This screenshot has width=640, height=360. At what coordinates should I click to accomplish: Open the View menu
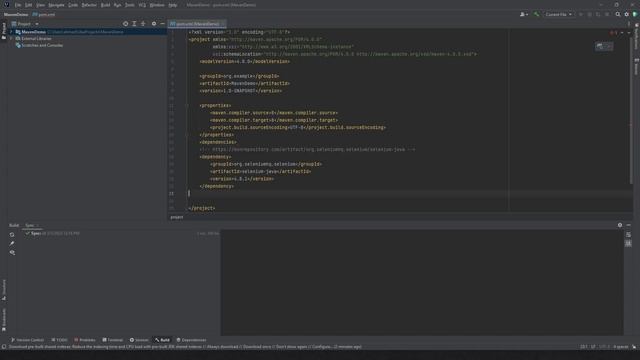pos(40,5)
